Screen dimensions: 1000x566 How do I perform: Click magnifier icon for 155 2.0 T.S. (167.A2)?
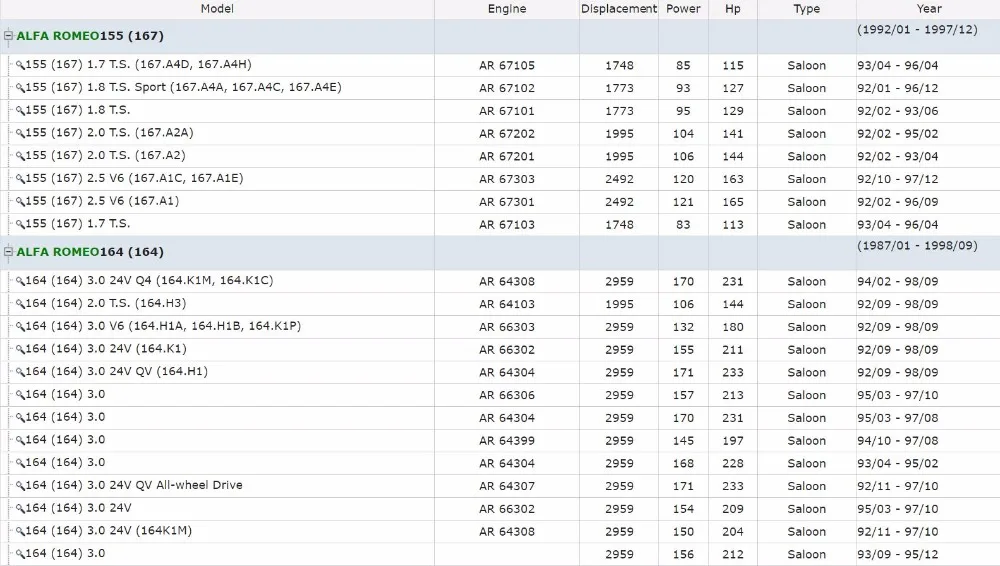point(20,156)
